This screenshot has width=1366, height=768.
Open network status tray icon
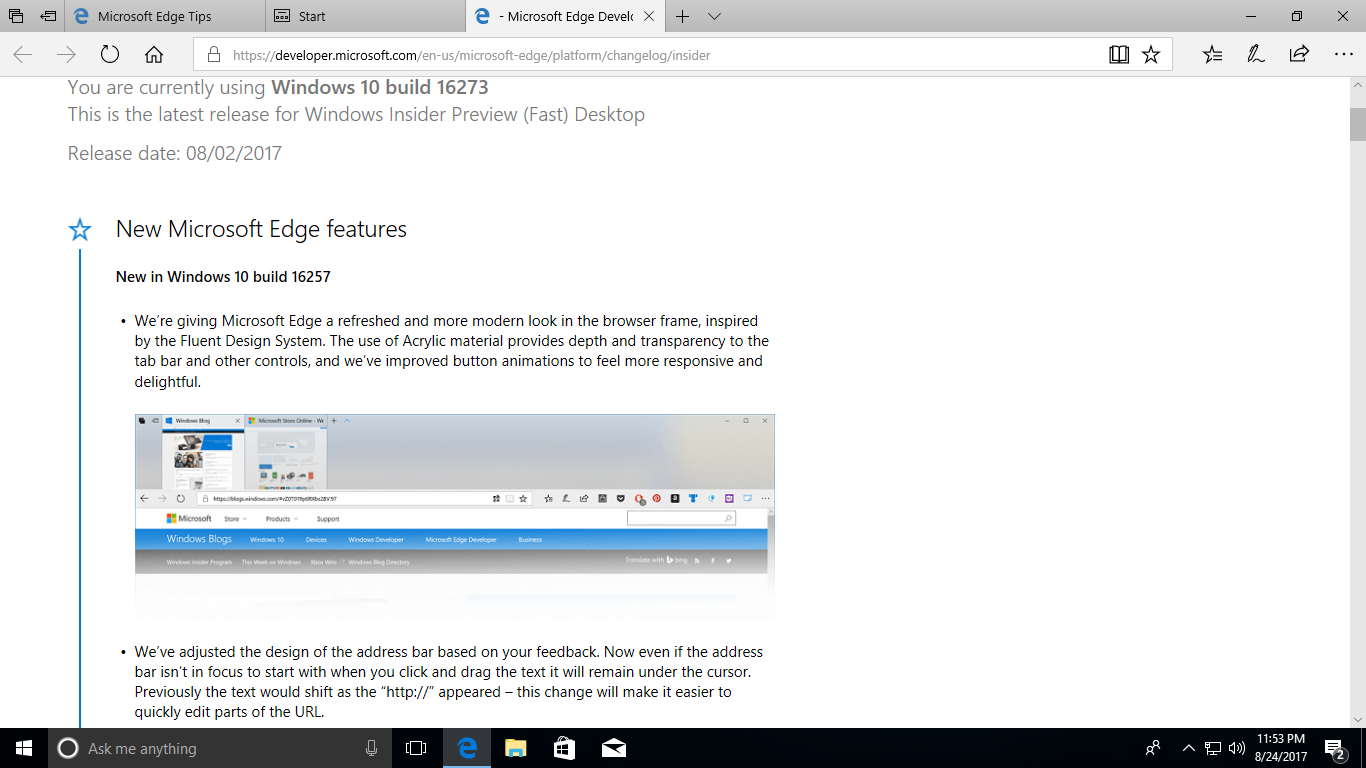(1213, 748)
